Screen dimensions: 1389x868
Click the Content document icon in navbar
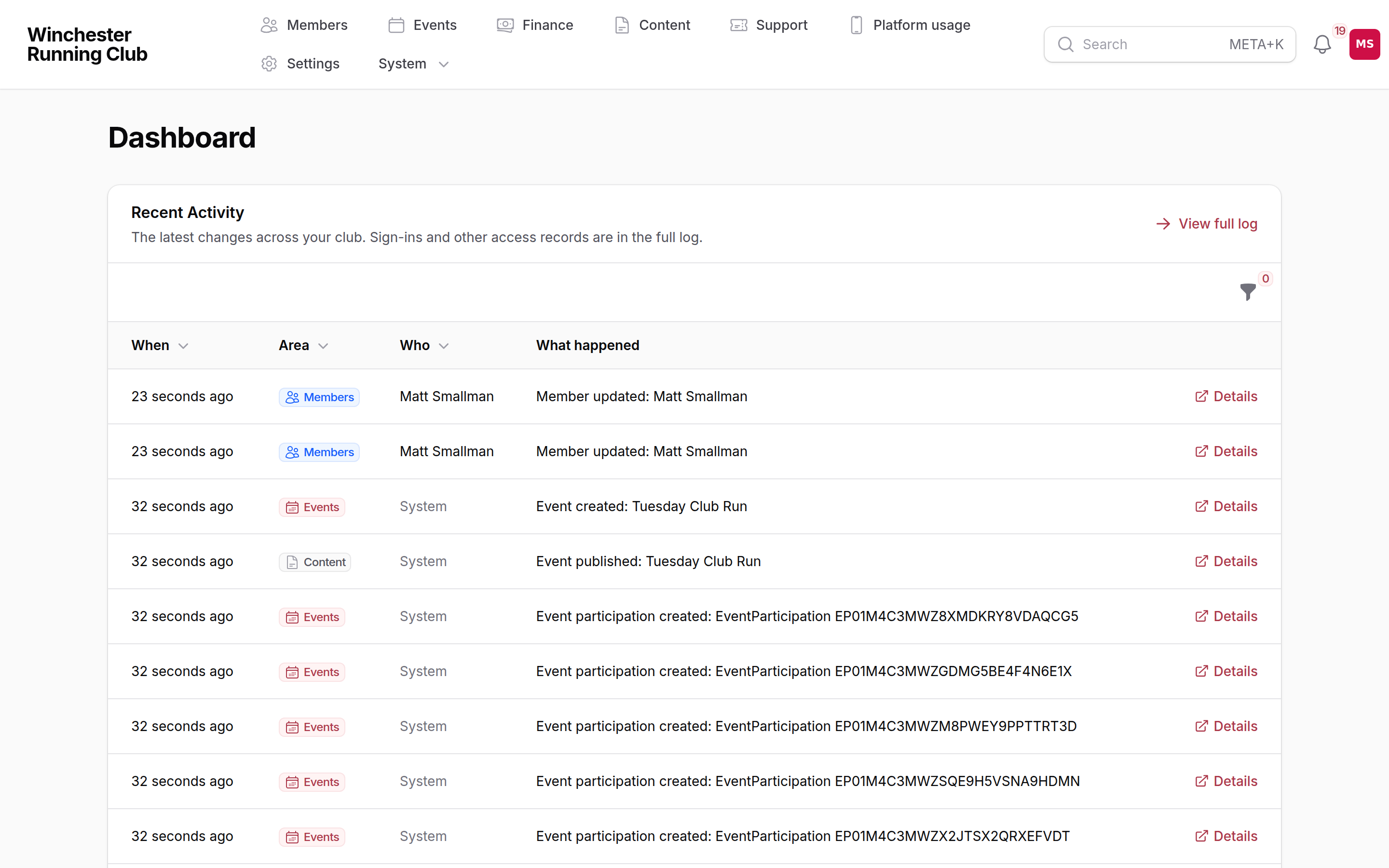(x=622, y=25)
